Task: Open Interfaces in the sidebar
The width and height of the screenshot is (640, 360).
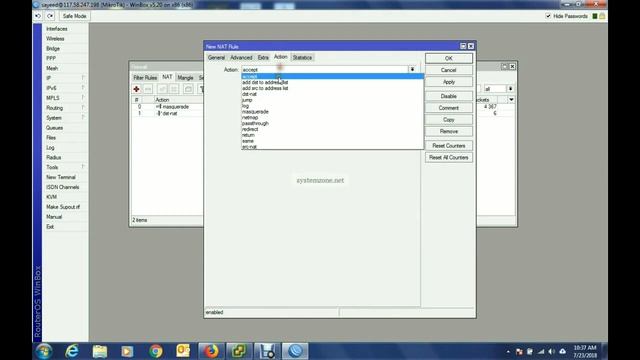Action: click(57, 29)
